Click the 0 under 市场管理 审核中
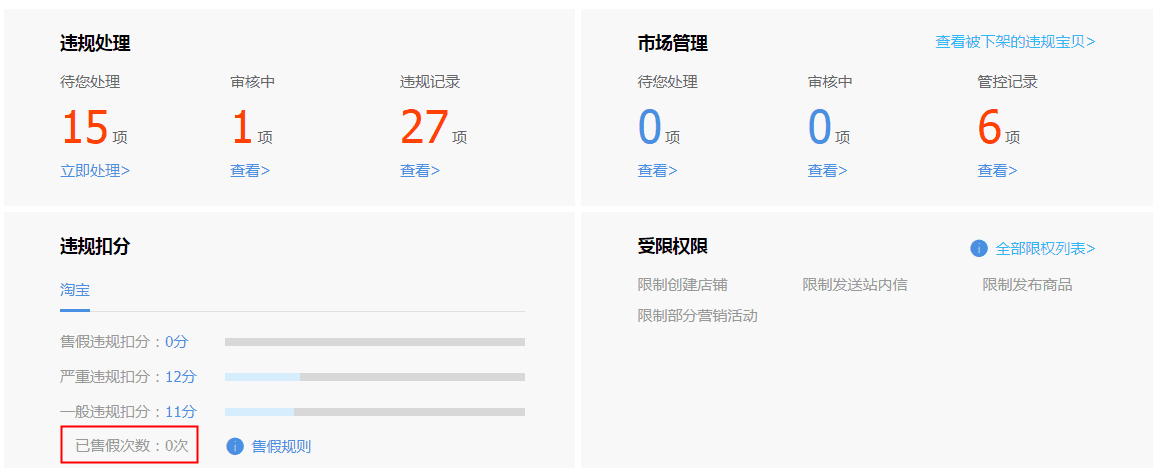The height and width of the screenshot is (469, 1160). 820,127
